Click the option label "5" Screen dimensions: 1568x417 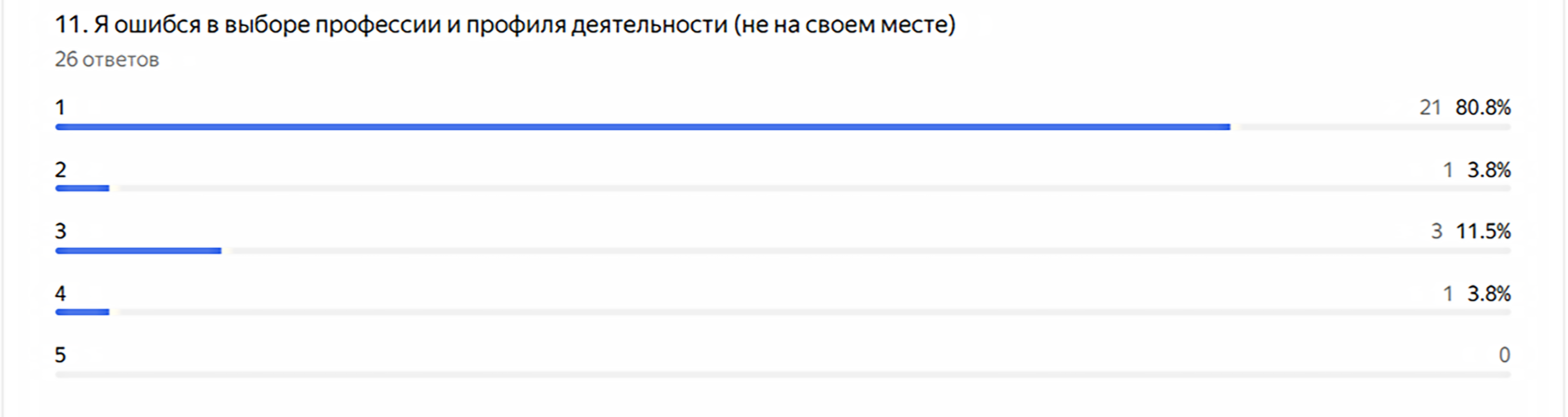tap(60, 355)
